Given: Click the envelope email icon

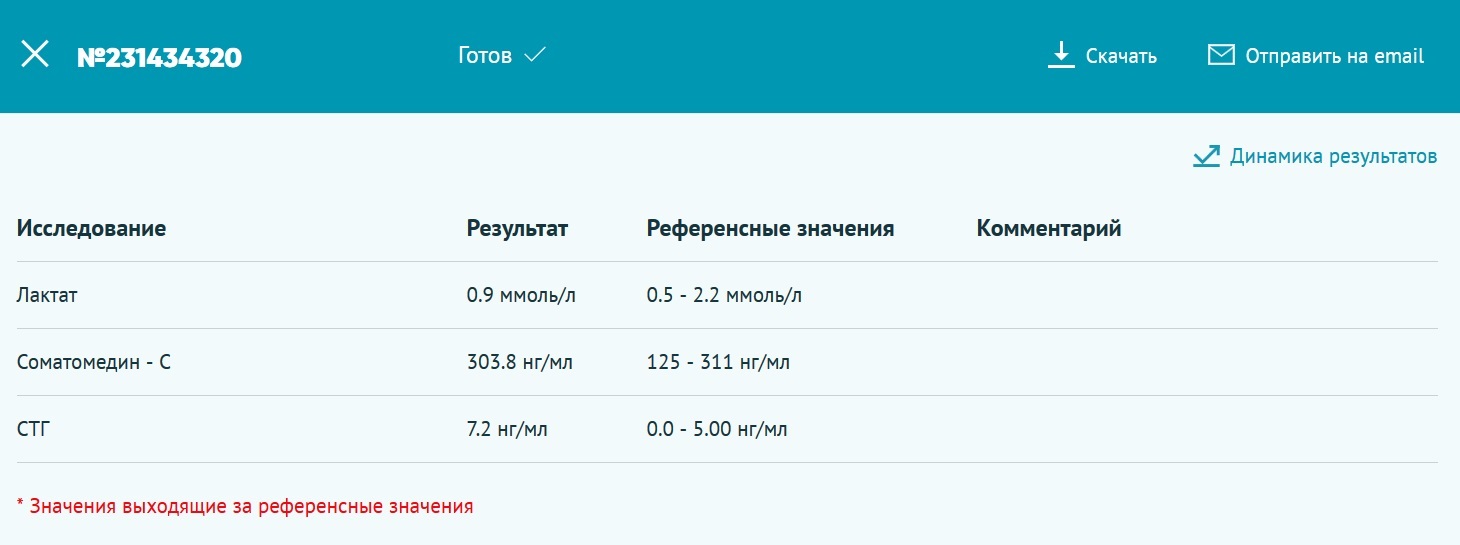Looking at the screenshot, I should (1221, 55).
